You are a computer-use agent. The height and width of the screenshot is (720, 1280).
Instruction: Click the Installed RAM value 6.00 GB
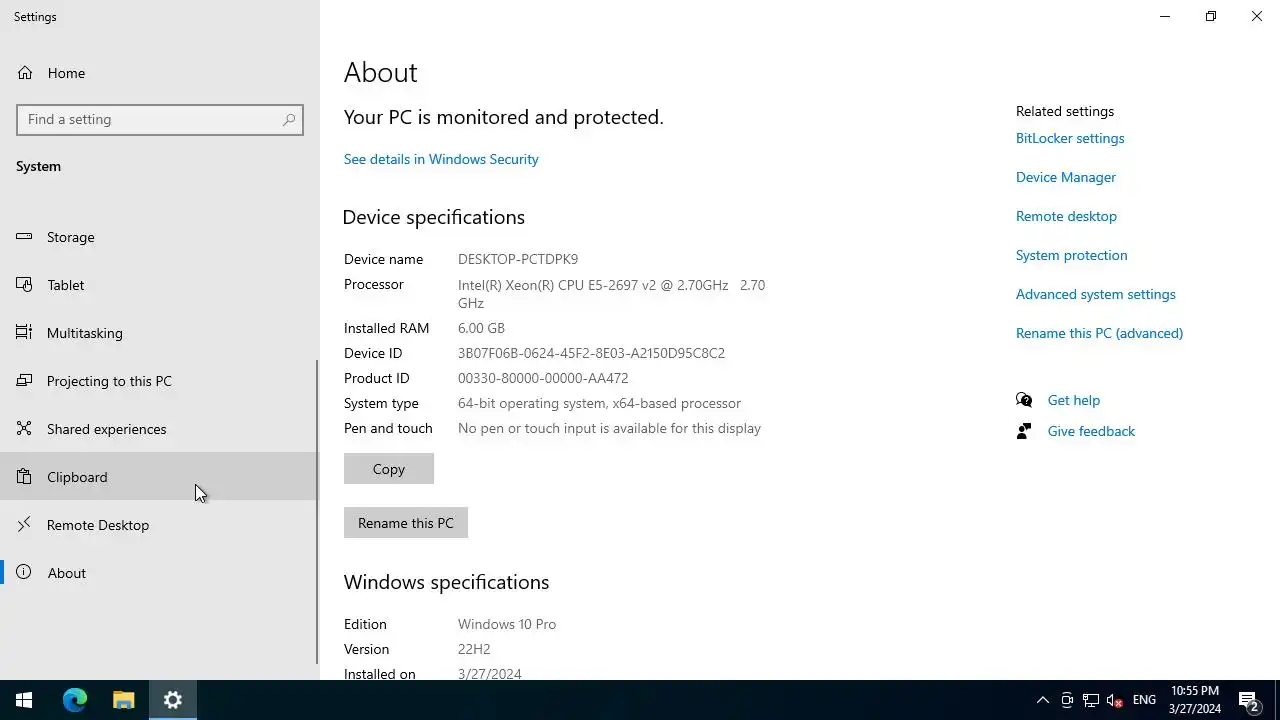click(x=481, y=328)
